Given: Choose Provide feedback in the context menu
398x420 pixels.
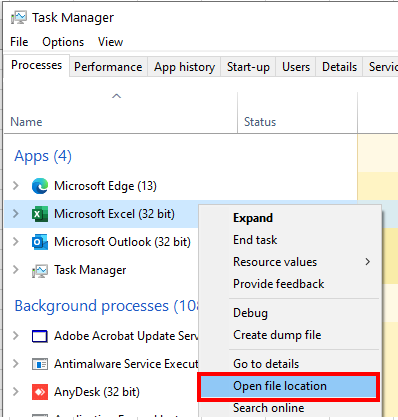Looking at the screenshot, I should coord(289,284).
